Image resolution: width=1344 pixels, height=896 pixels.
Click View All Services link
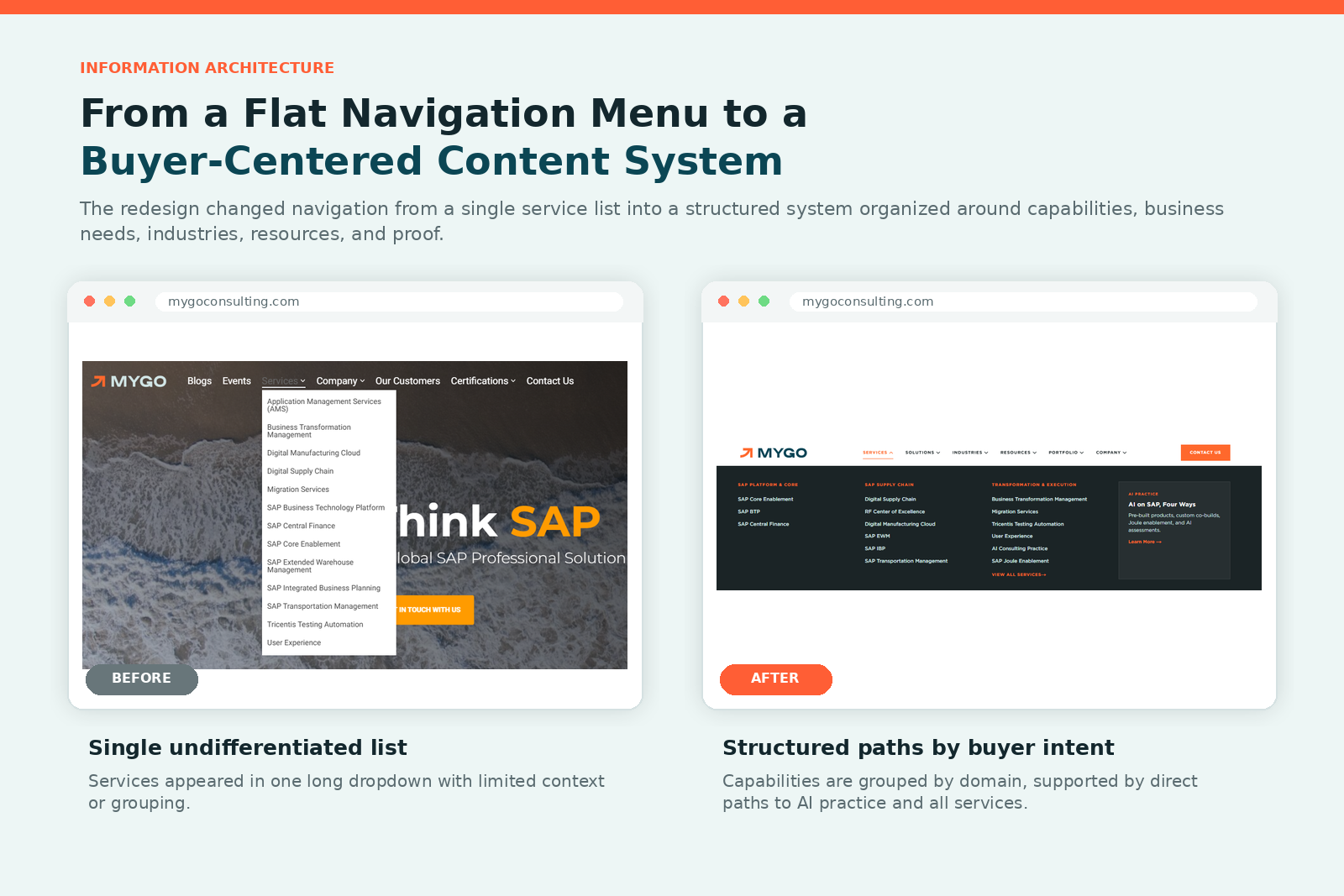coord(1018,575)
